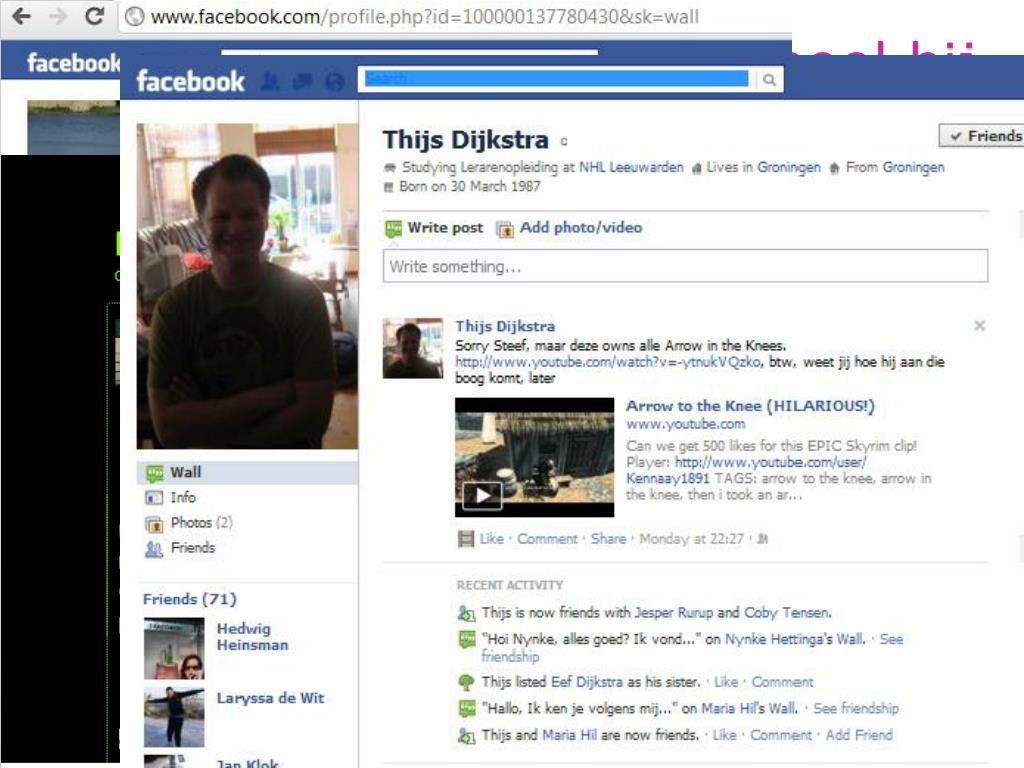Click the Friends people icon in sidebar

point(154,549)
